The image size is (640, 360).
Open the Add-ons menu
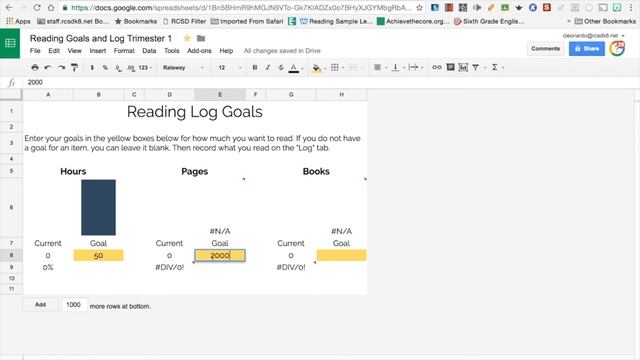pos(199,51)
